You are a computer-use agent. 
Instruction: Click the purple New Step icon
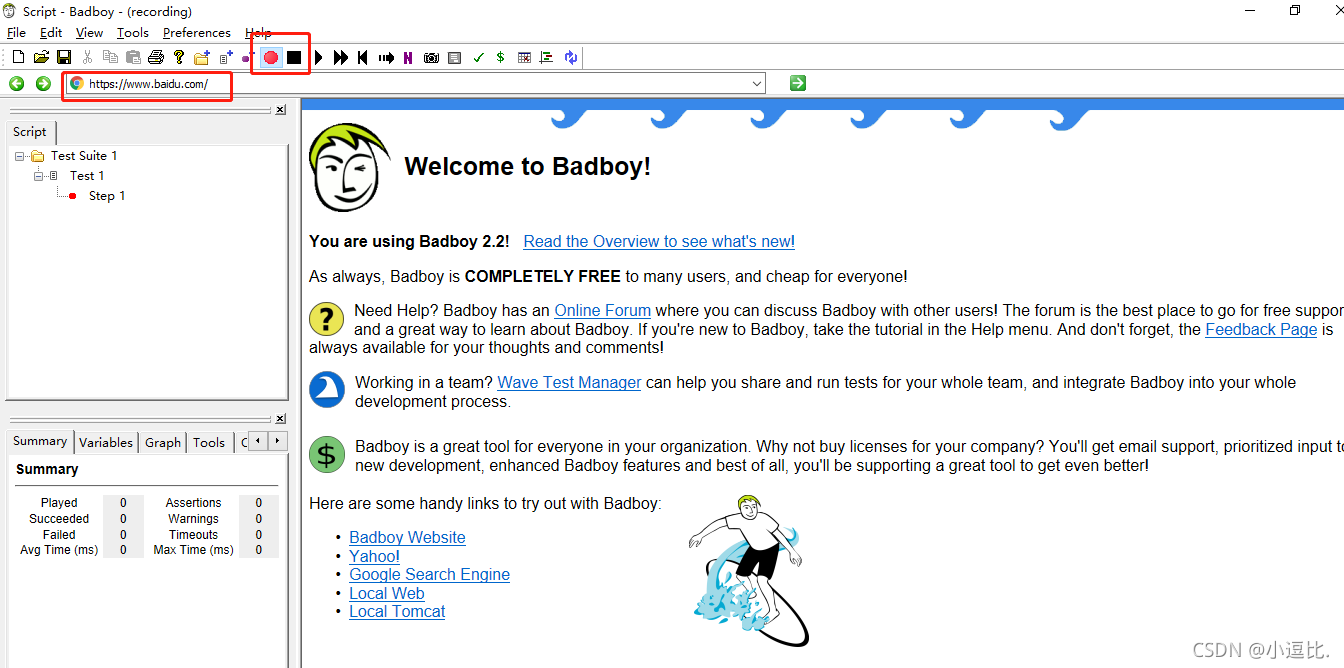tap(247, 58)
